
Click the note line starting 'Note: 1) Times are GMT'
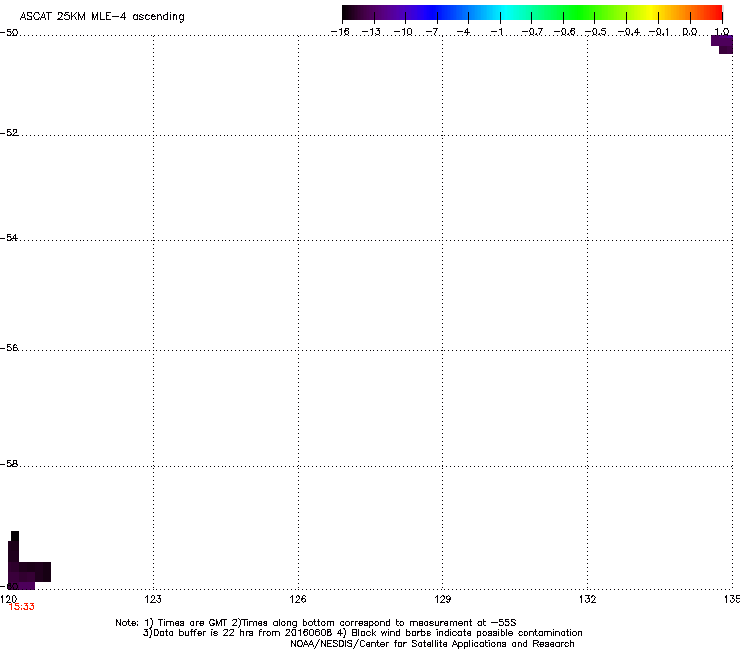point(316,623)
